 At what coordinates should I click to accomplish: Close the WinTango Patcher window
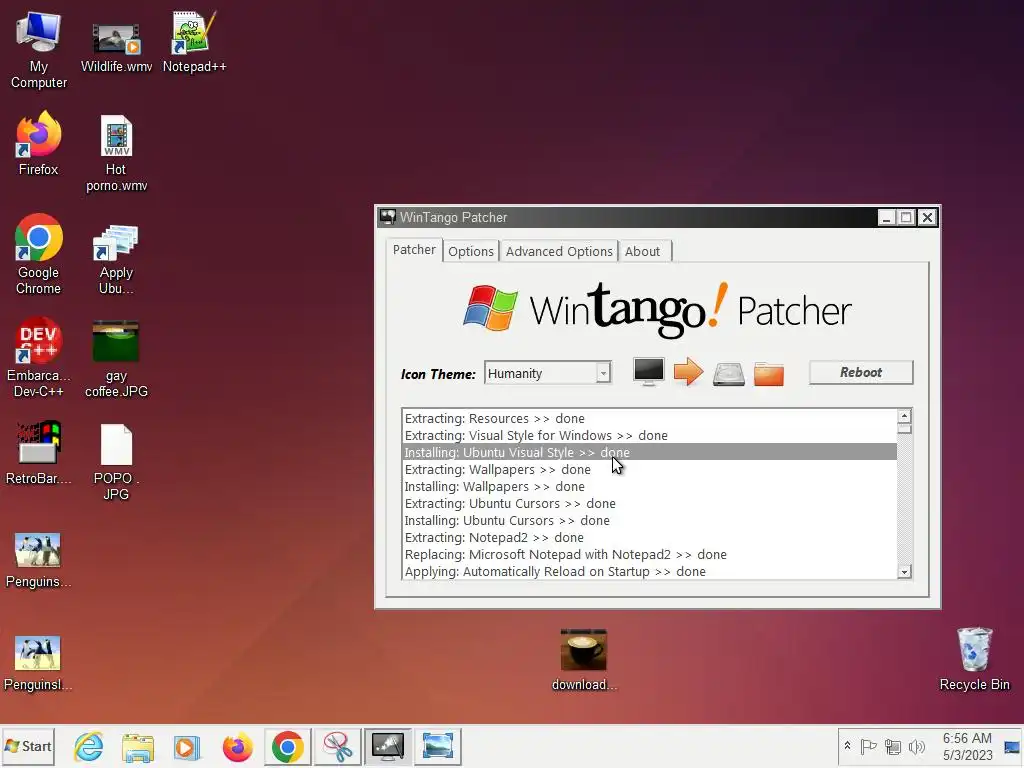[x=927, y=217]
